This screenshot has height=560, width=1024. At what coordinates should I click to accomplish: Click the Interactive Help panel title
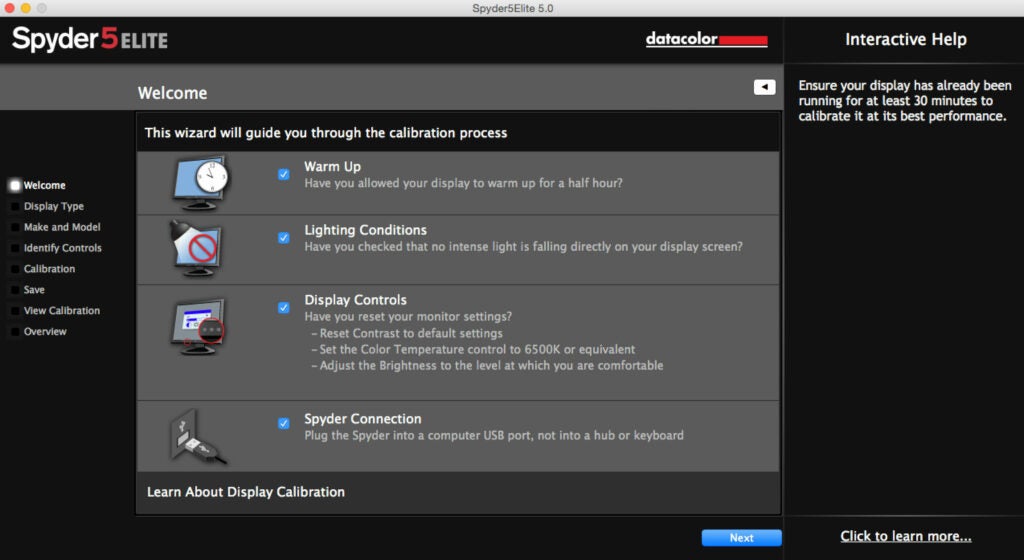point(906,39)
